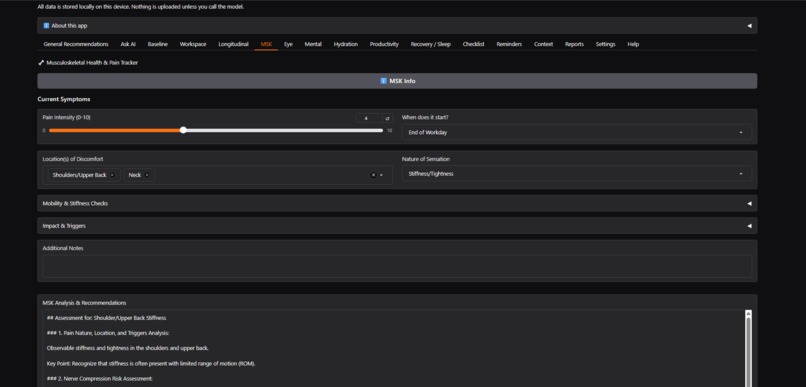806x387 pixels.
Task: Click the Pain Intensity number field
Action: click(x=369, y=118)
